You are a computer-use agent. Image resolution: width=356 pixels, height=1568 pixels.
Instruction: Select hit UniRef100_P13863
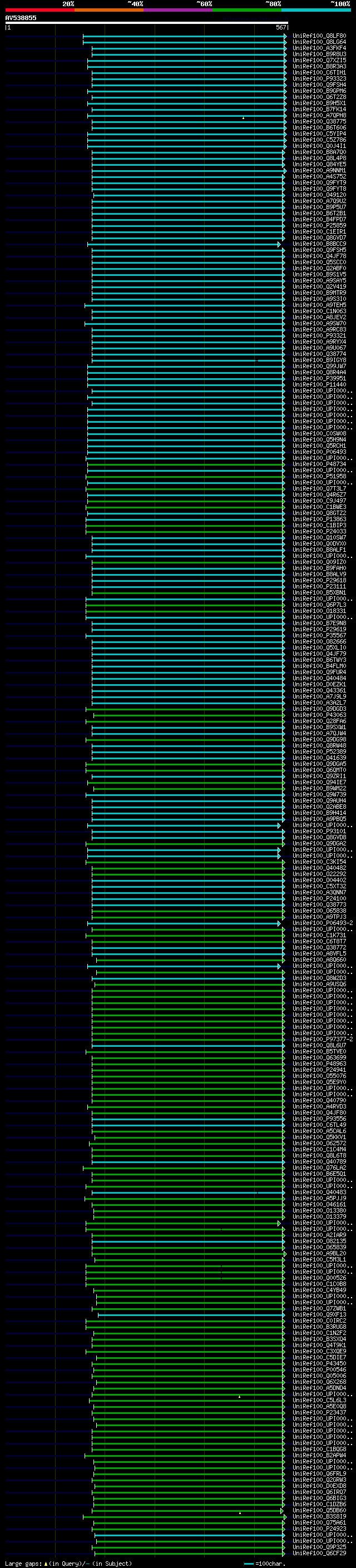(319, 519)
